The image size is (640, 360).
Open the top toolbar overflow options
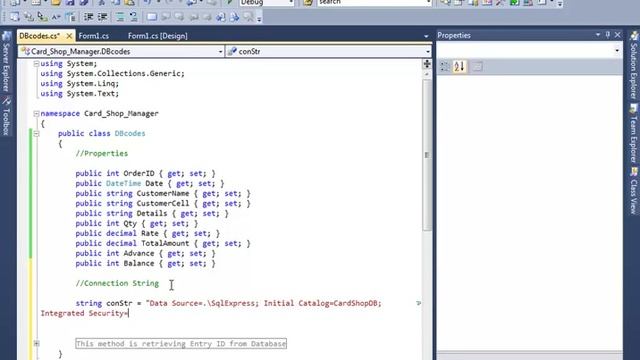[x=560, y=4]
